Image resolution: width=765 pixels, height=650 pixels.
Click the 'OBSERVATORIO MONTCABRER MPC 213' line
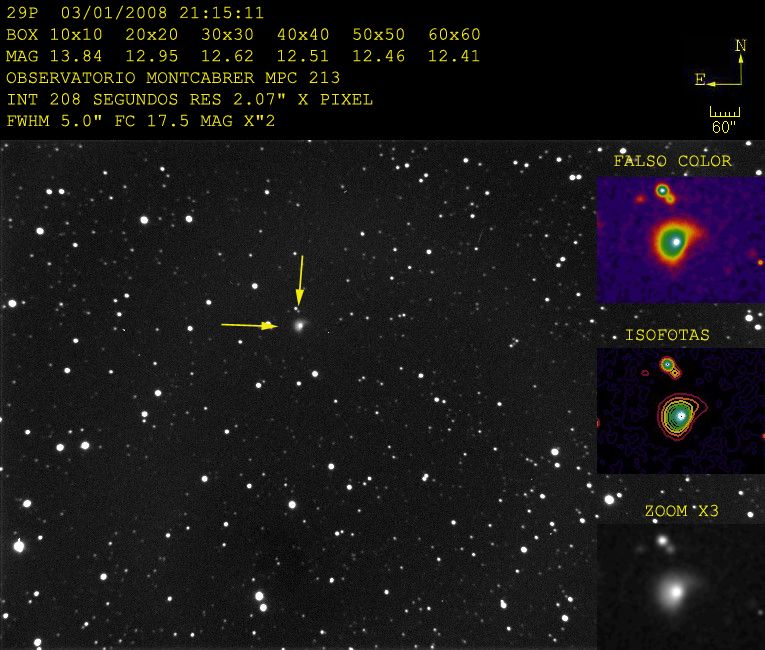pos(173,78)
